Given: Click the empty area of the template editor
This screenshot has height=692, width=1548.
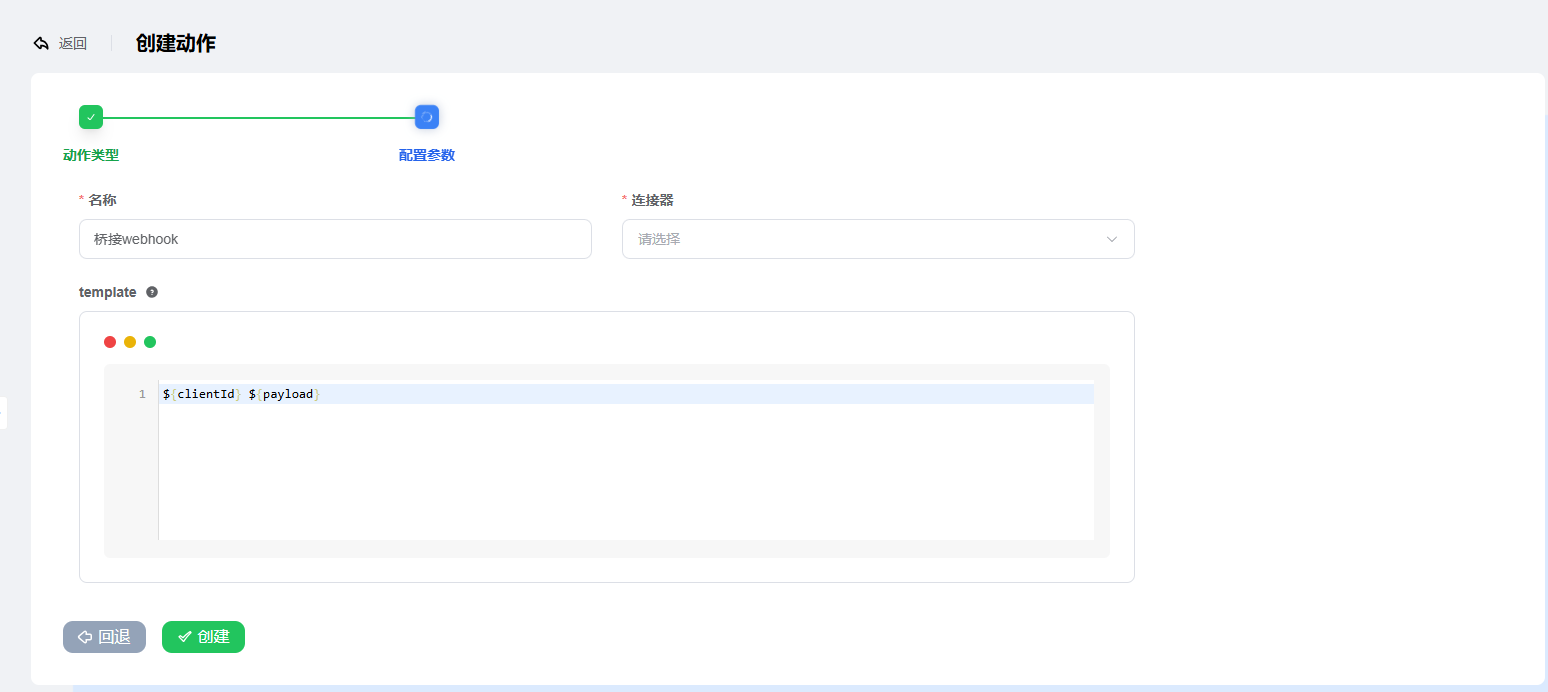Looking at the screenshot, I should click(x=626, y=472).
